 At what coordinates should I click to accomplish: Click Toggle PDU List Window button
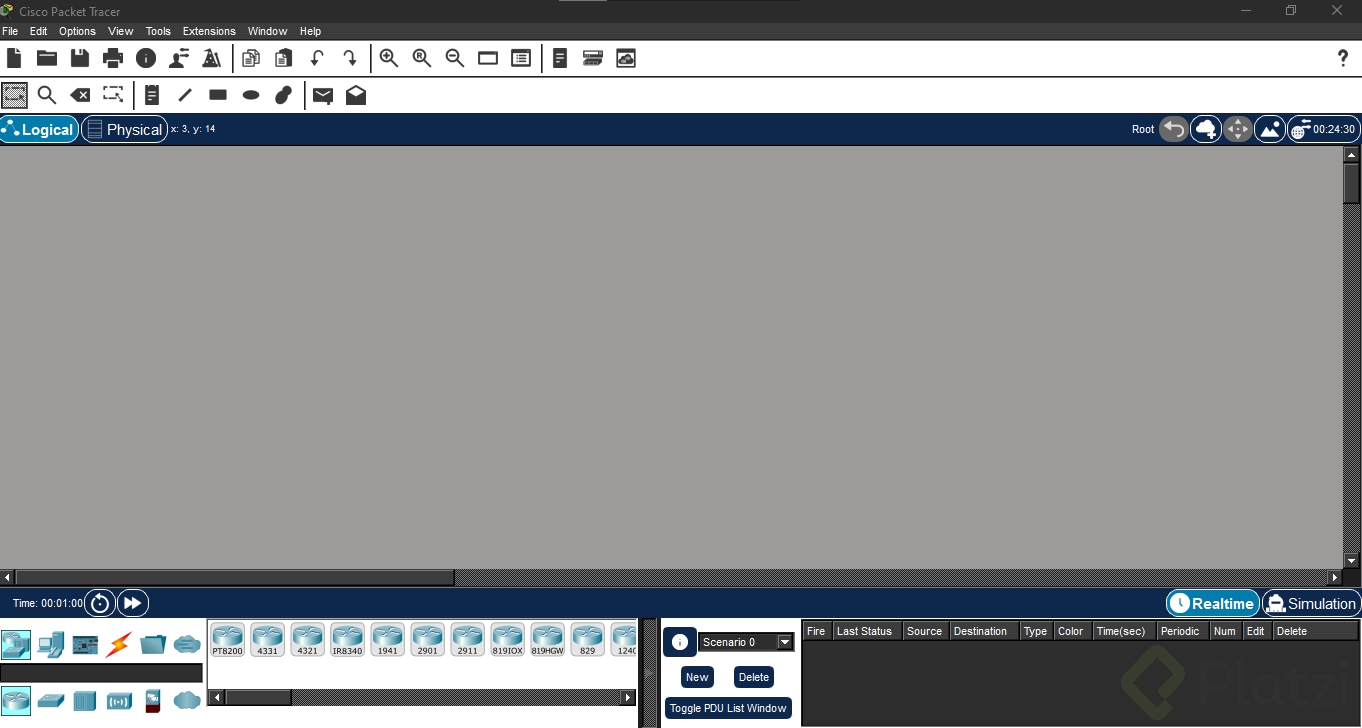click(728, 708)
